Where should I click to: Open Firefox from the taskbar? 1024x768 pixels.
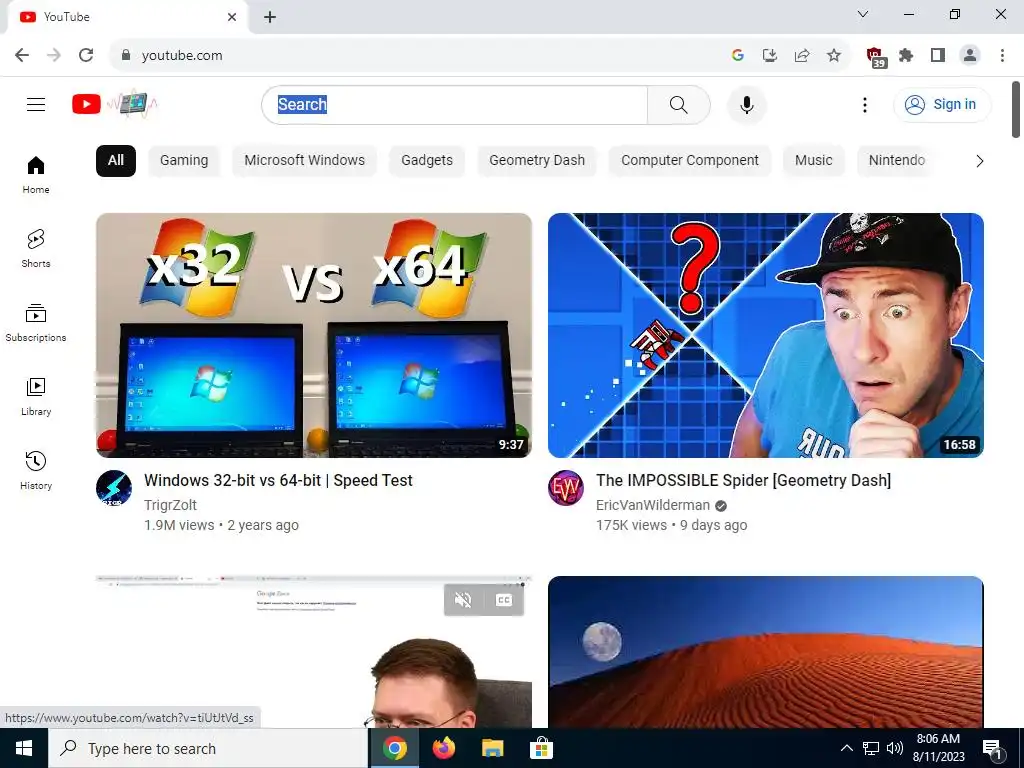(444, 748)
